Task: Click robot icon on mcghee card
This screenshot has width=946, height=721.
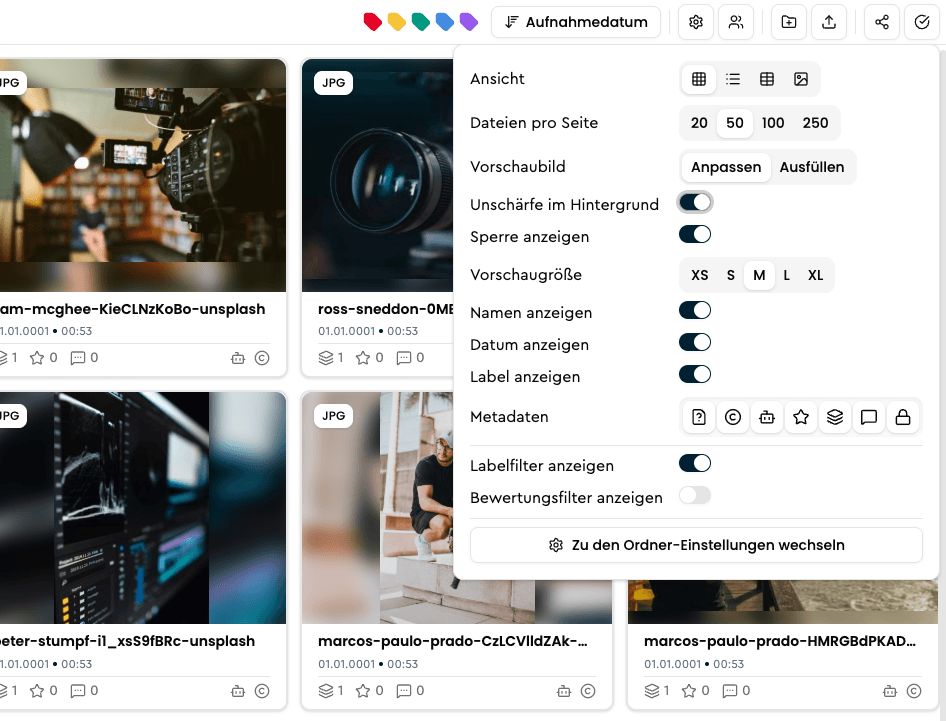Action: pyautogui.click(x=238, y=358)
